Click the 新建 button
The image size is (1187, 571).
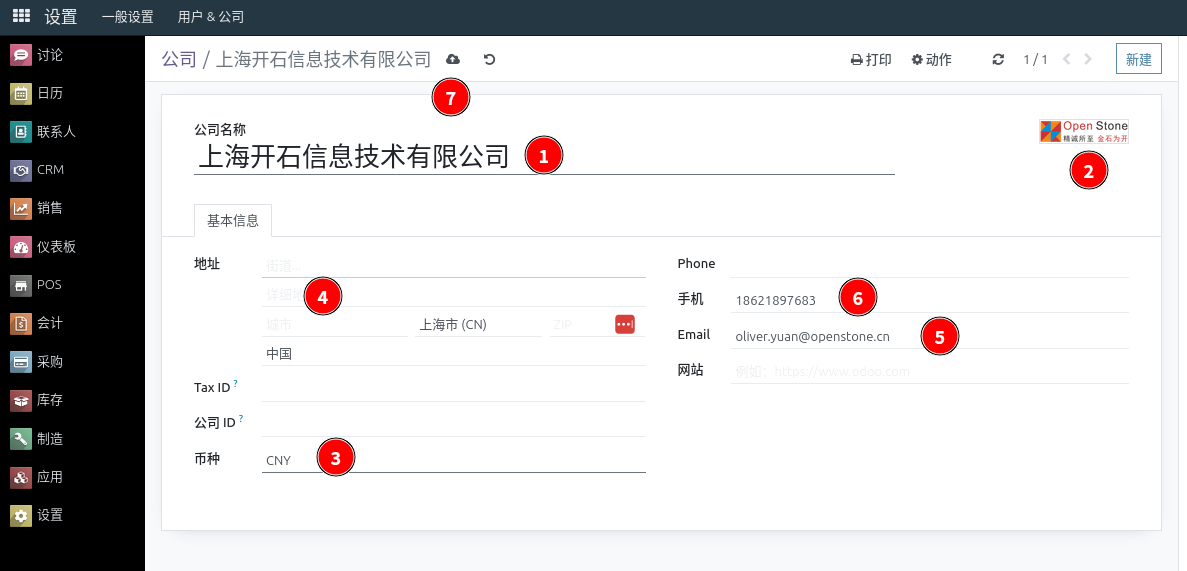pos(1139,59)
